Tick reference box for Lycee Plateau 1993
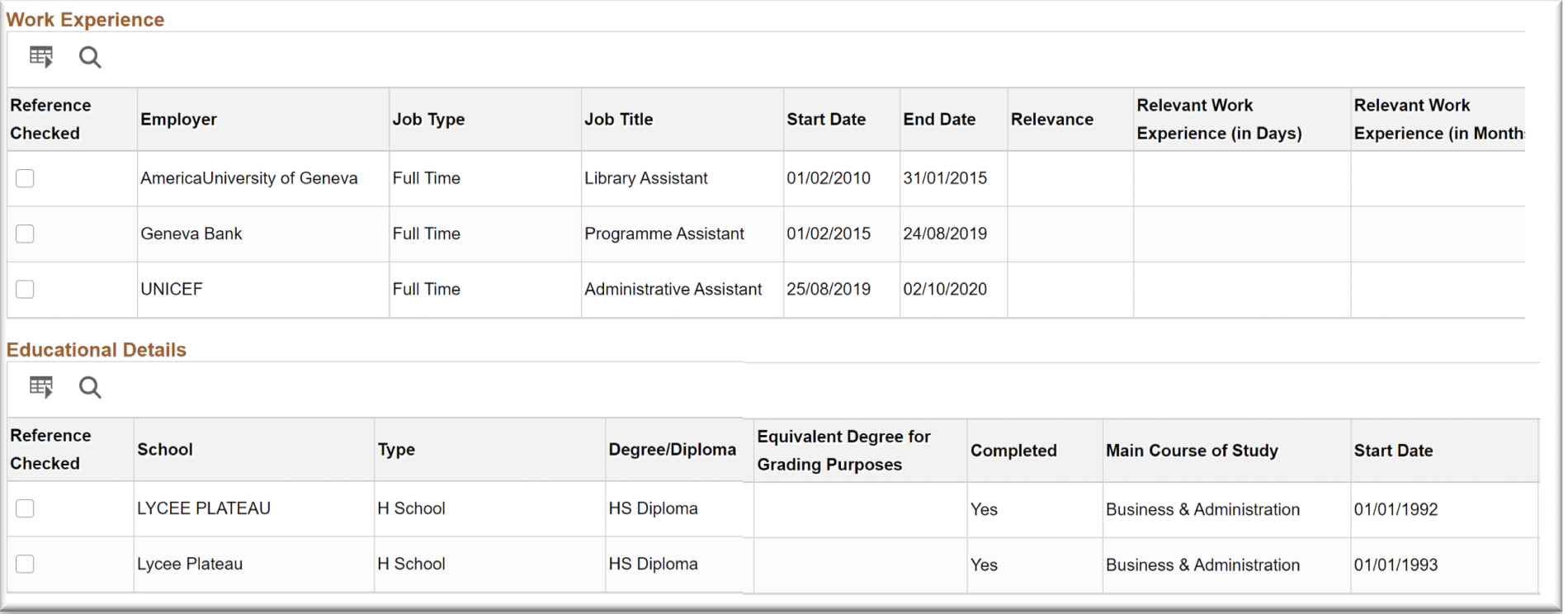Screen dimensions: 1568x614 (x=26, y=564)
